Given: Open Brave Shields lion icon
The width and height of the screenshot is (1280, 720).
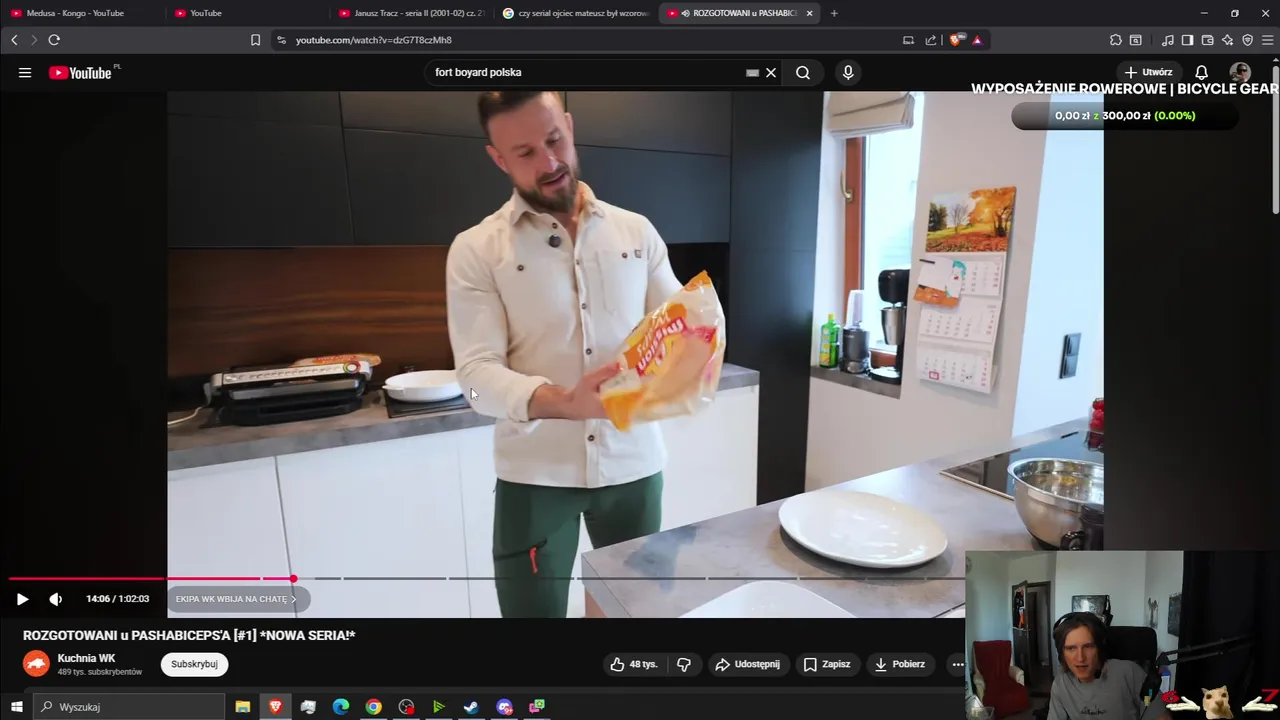Looking at the screenshot, I should tap(956, 40).
